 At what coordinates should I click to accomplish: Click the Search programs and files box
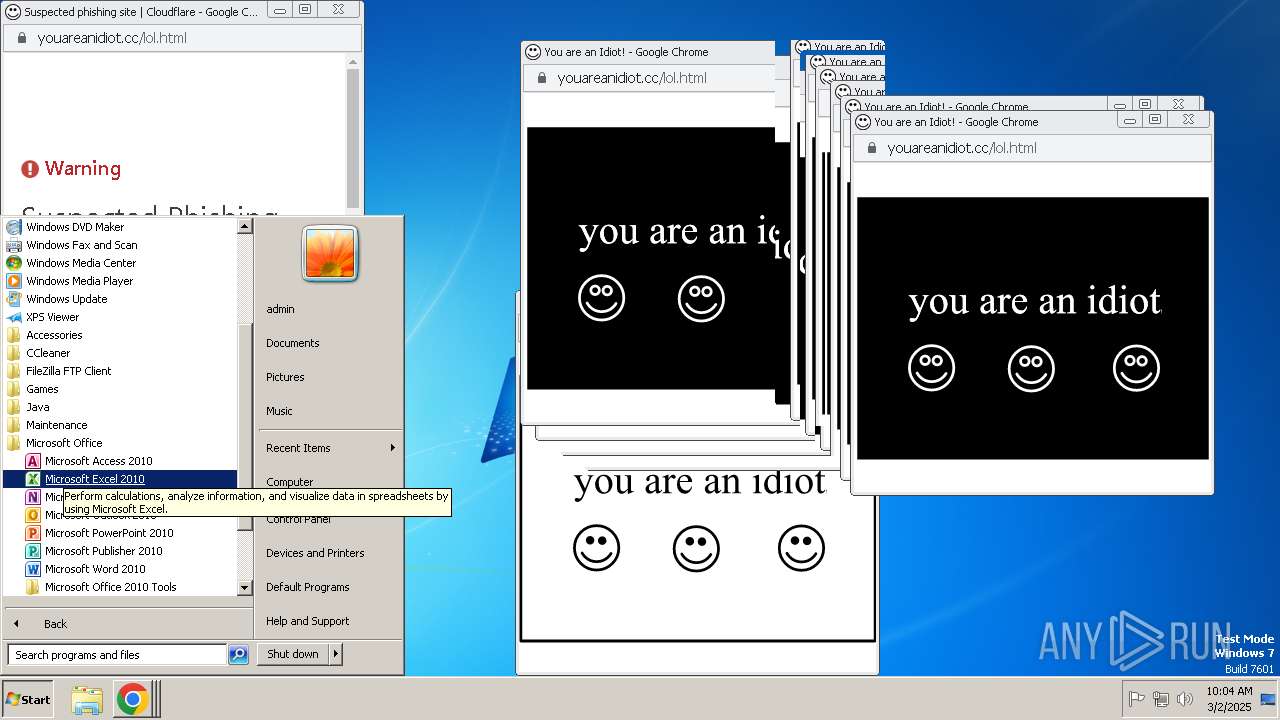[117, 655]
